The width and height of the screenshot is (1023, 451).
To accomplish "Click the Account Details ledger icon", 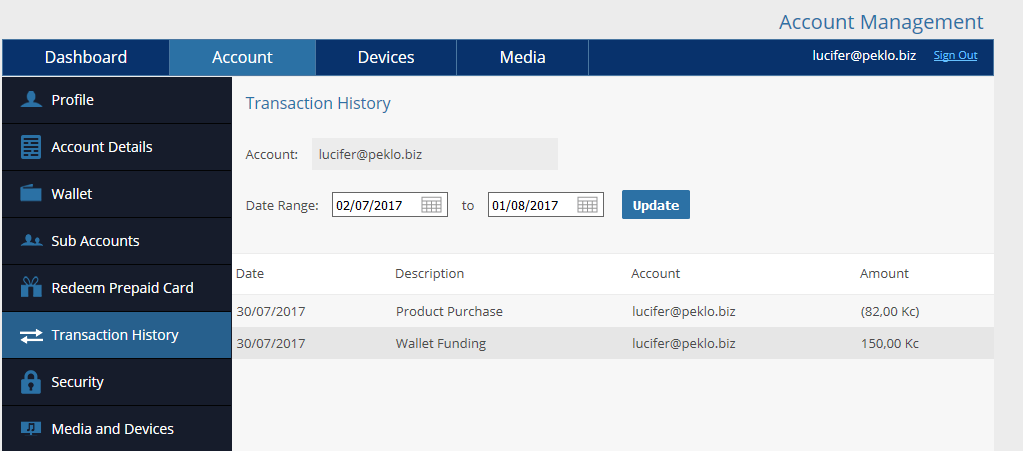I will coord(31,147).
